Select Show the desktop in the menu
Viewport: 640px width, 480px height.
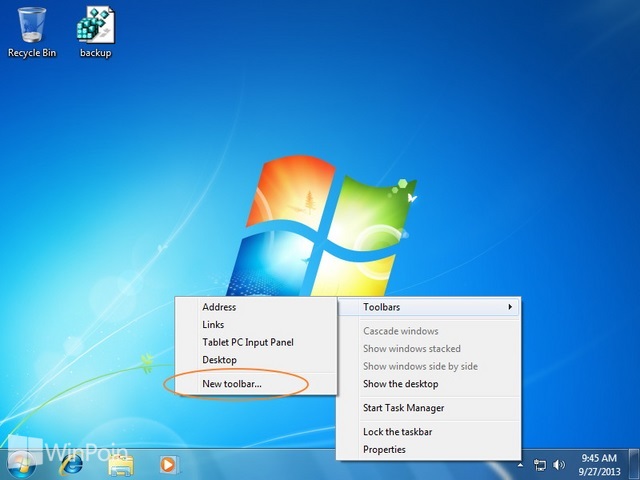tap(429, 384)
